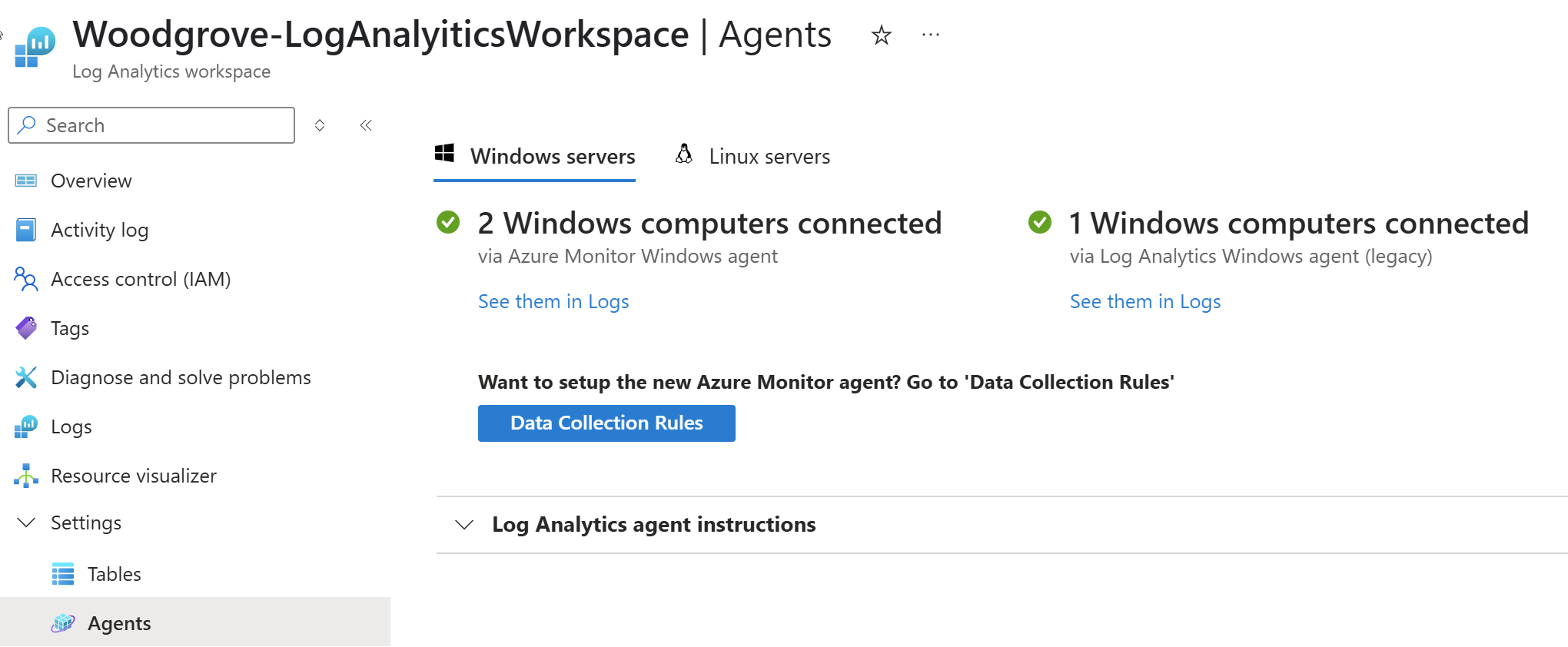Expand Log Analytics agent instructions chevron
The width and height of the screenshot is (1568, 647).
[x=464, y=525]
